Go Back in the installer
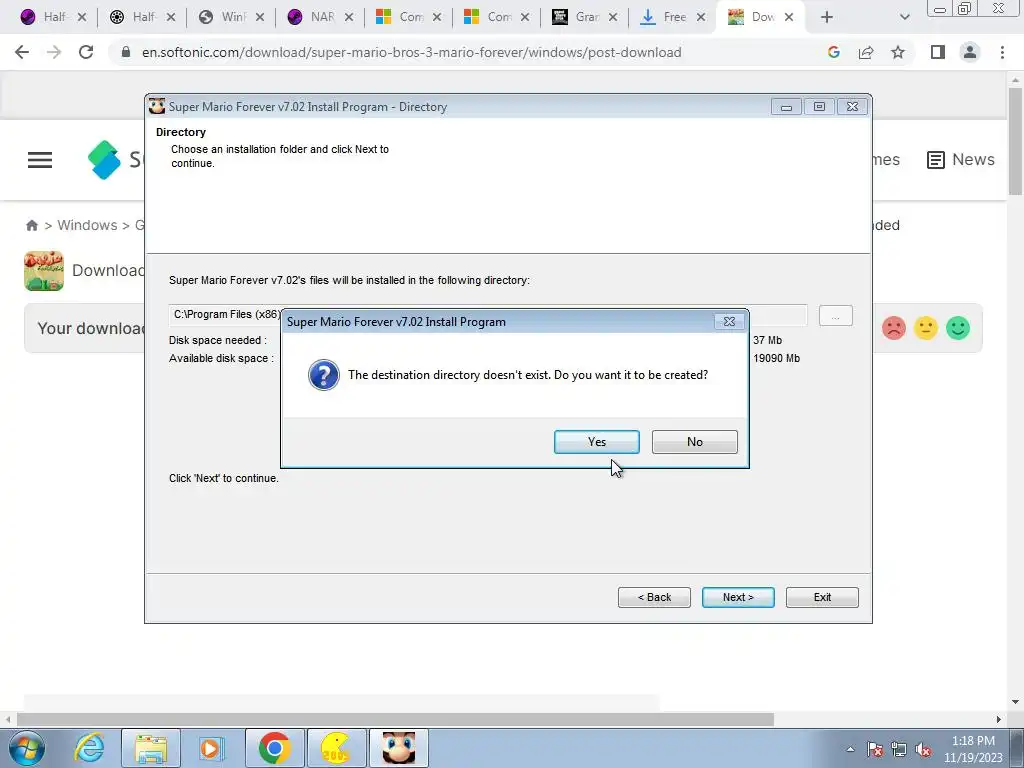This screenshot has height=768, width=1024. (654, 597)
